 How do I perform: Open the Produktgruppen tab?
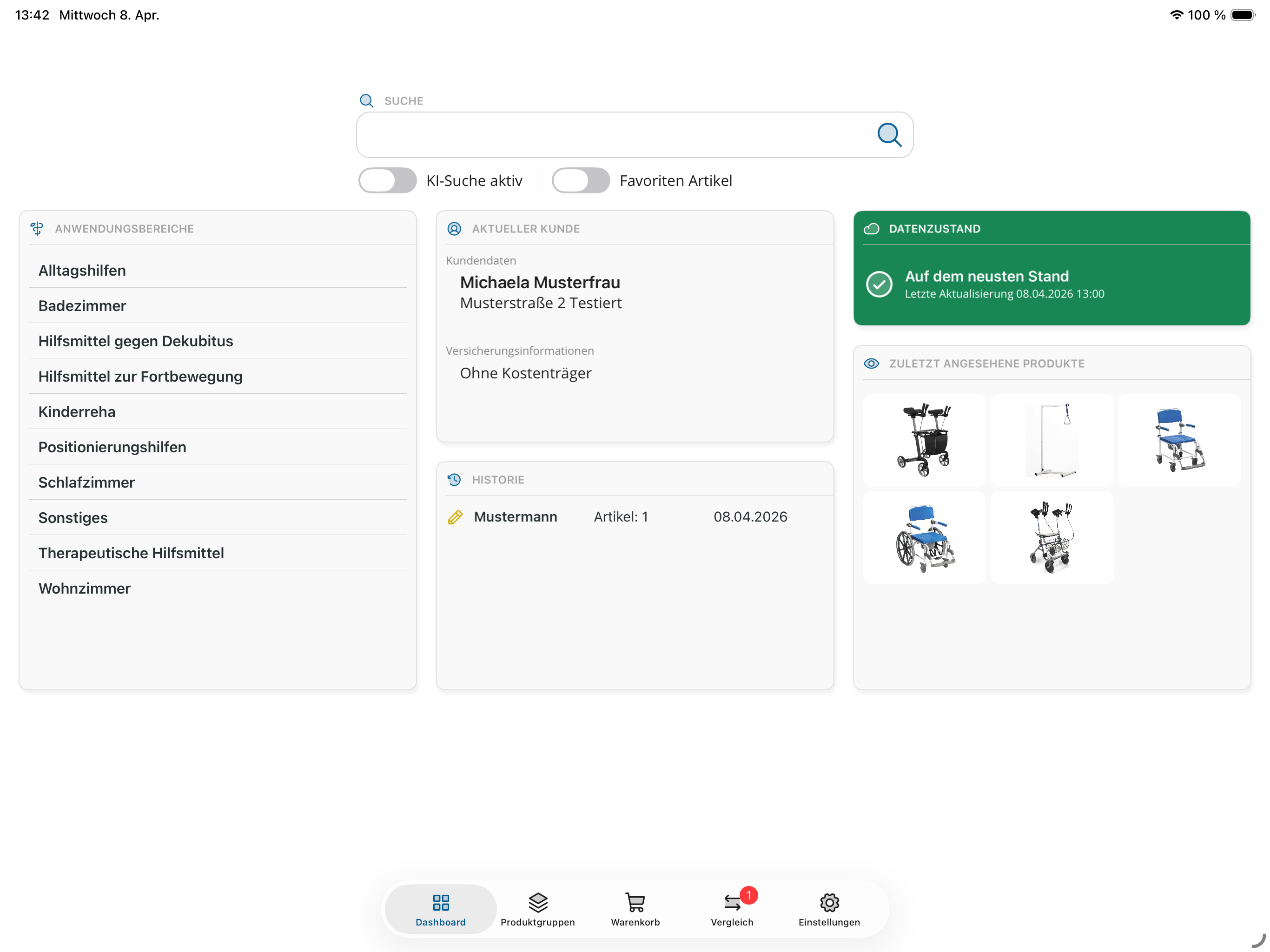[x=537, y=910]
